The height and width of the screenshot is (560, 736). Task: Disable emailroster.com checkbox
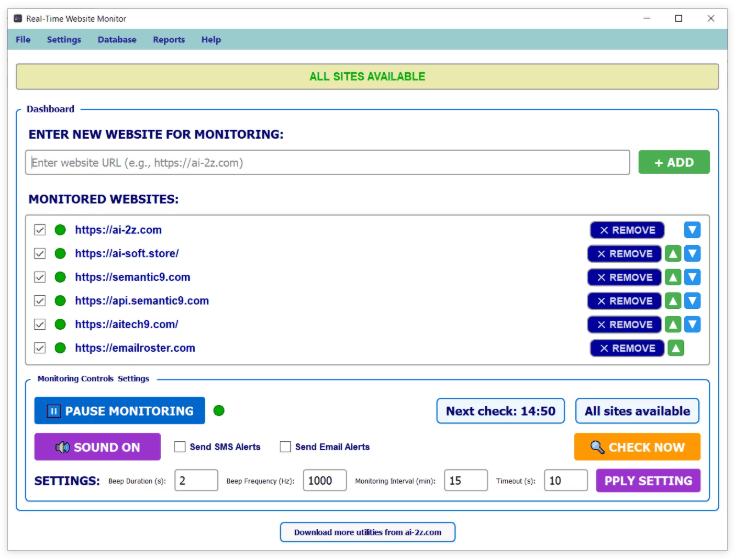point(40,348)
